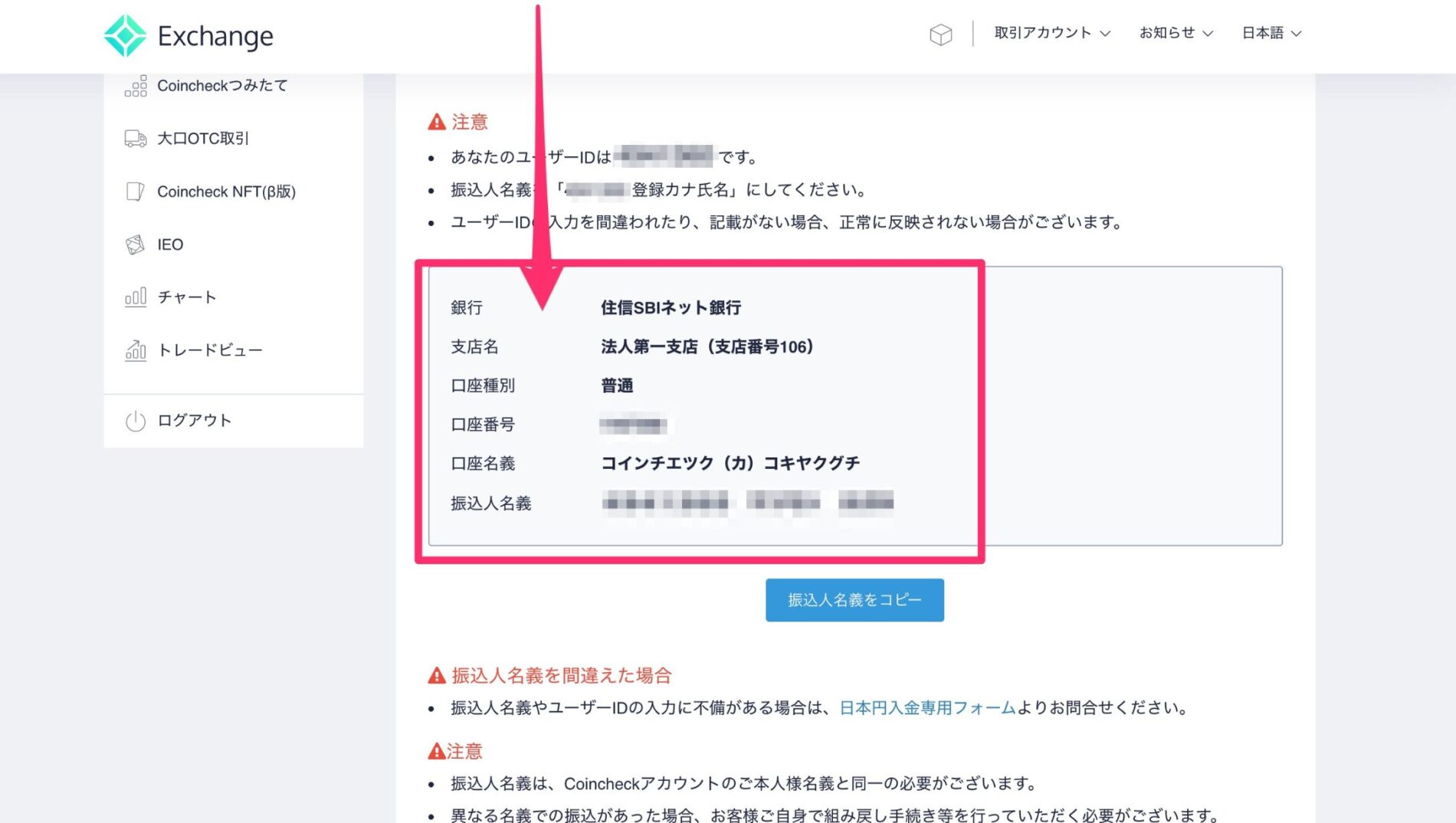Click the 口座種別 row label
The image size is (1456, 823).
click(483, 385)
